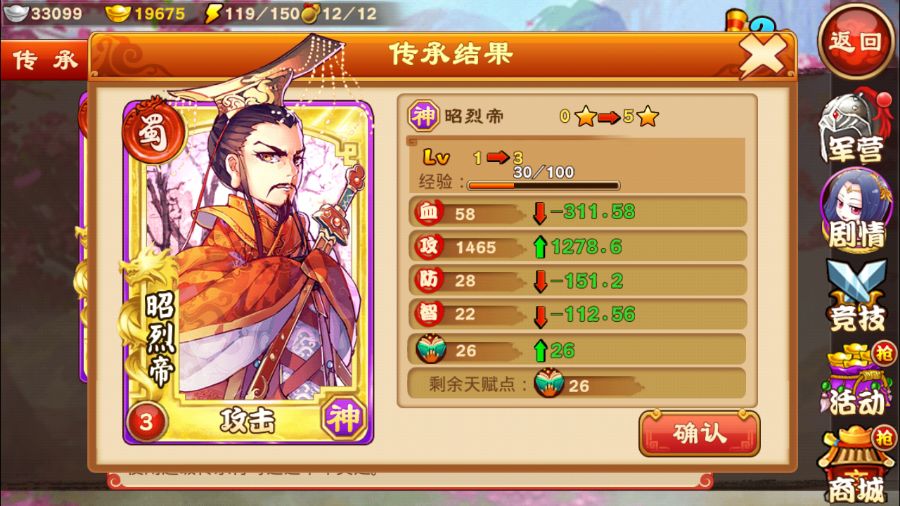Click the 确认 confirm button

click(699, 434)
